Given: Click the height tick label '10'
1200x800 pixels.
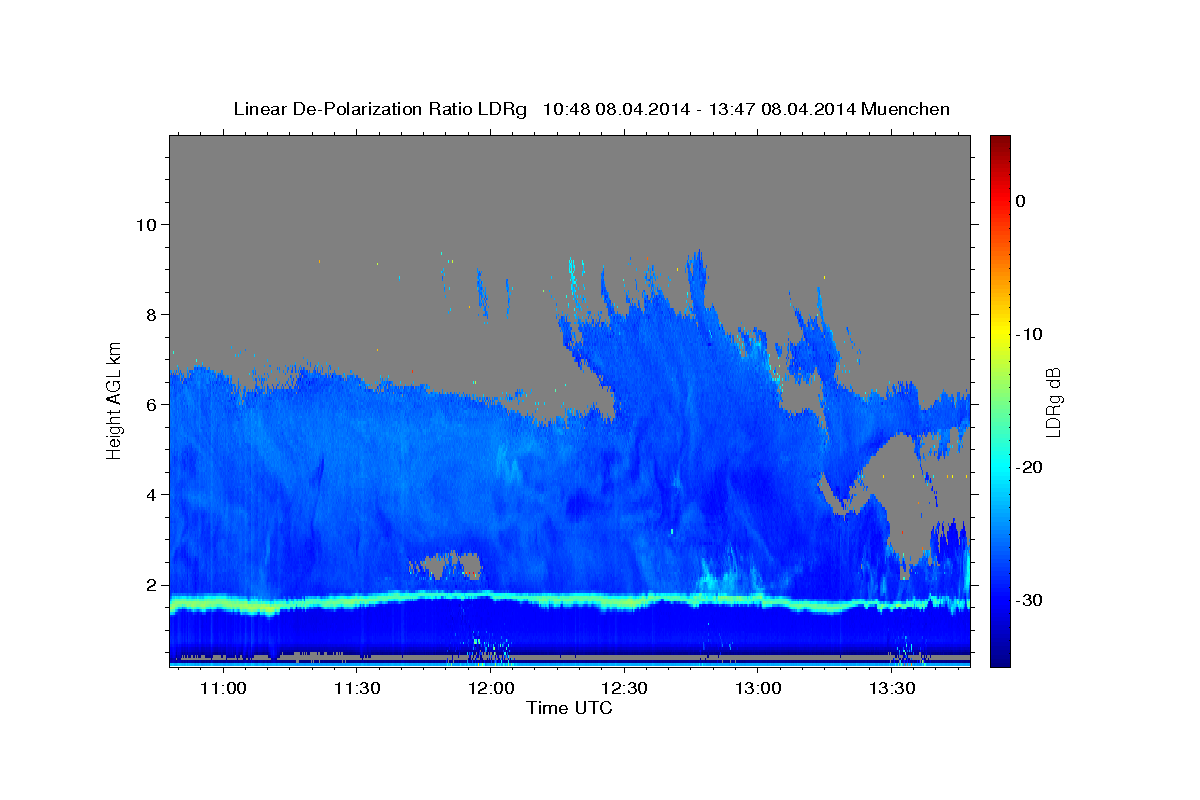Looking at the screenshot, I should (x=146, y=224).
